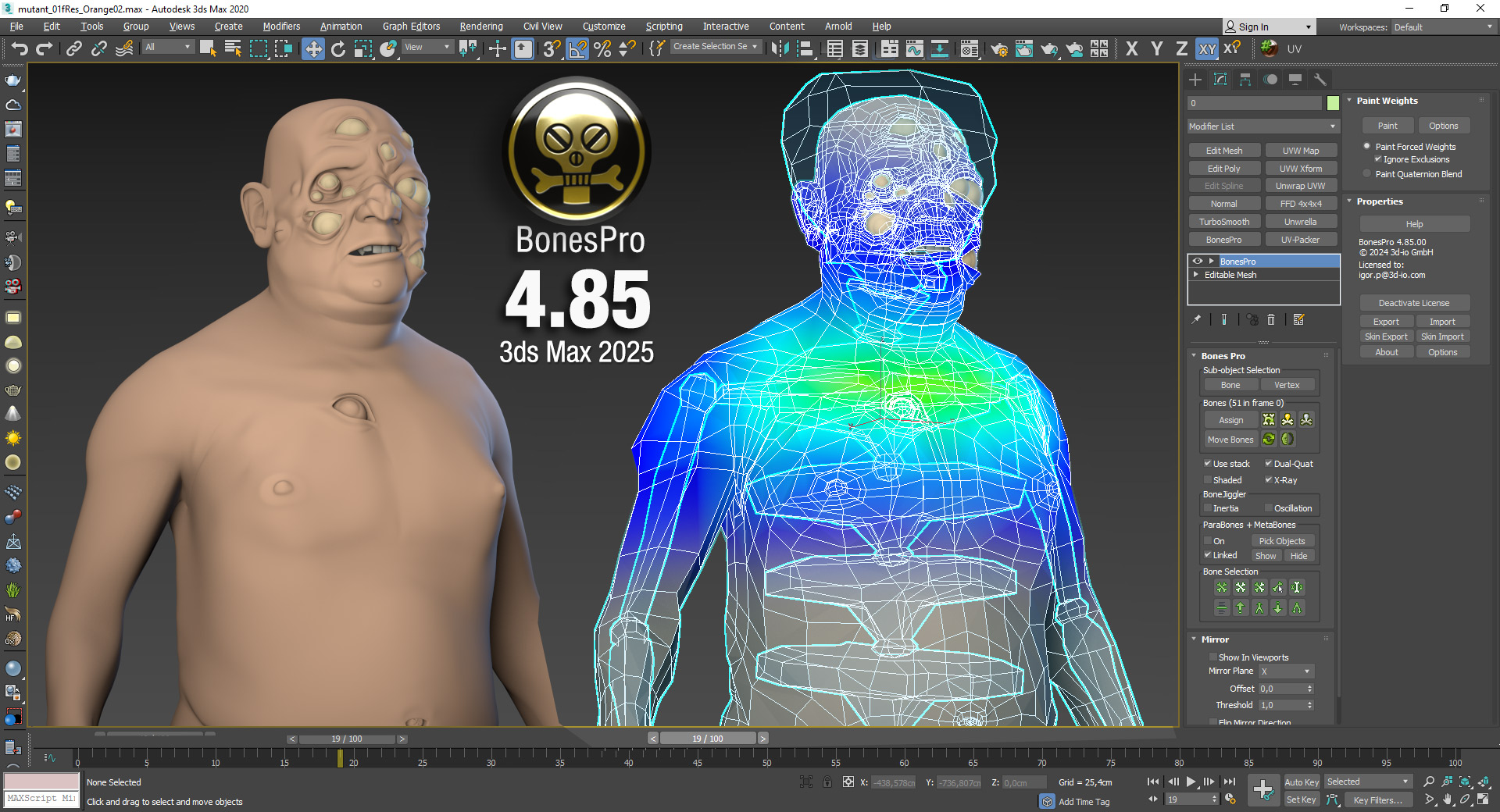Open the Modifier List dropdown

(x=1263, y=126)
